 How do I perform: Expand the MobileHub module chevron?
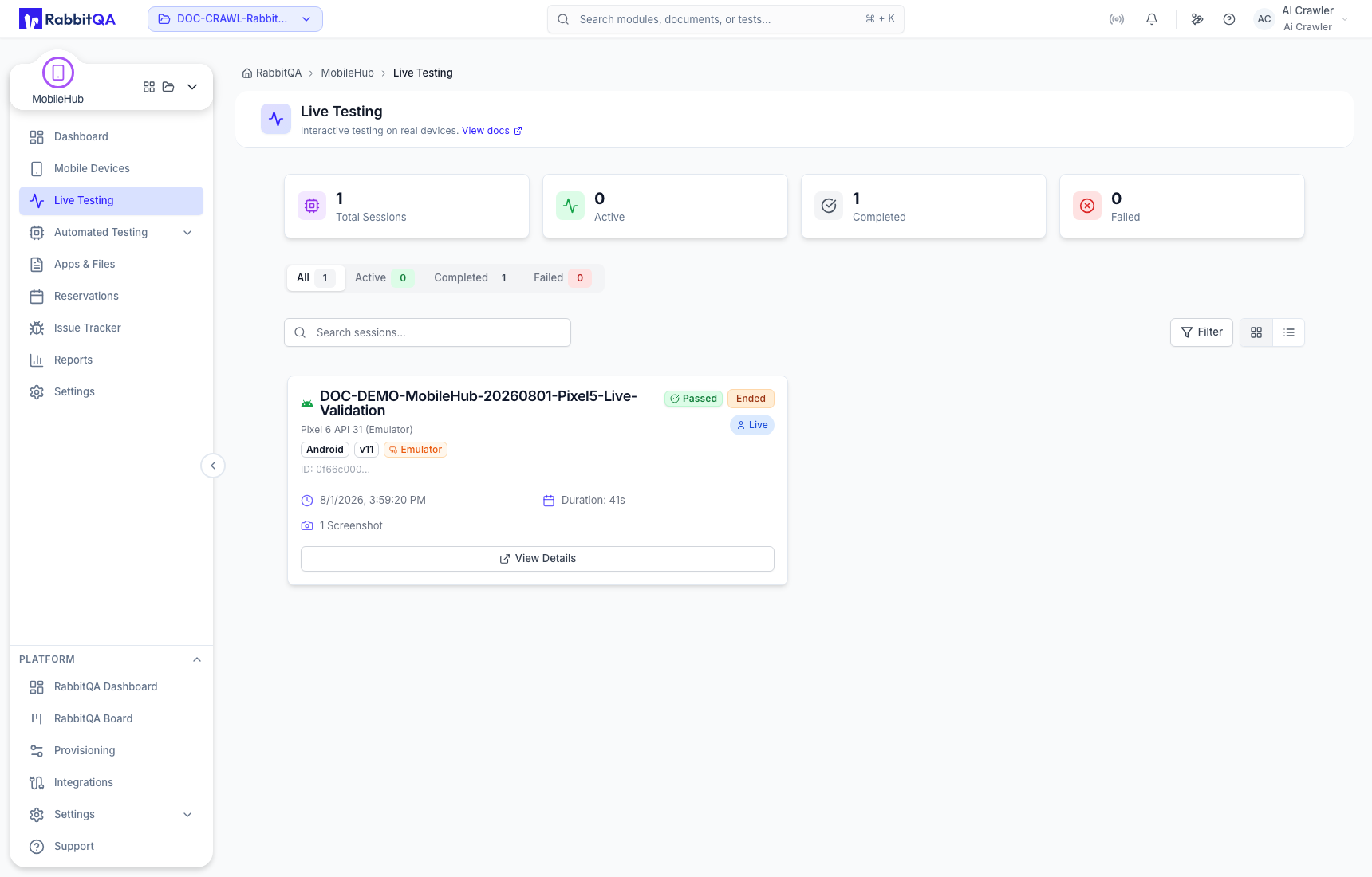pos(192,87)
